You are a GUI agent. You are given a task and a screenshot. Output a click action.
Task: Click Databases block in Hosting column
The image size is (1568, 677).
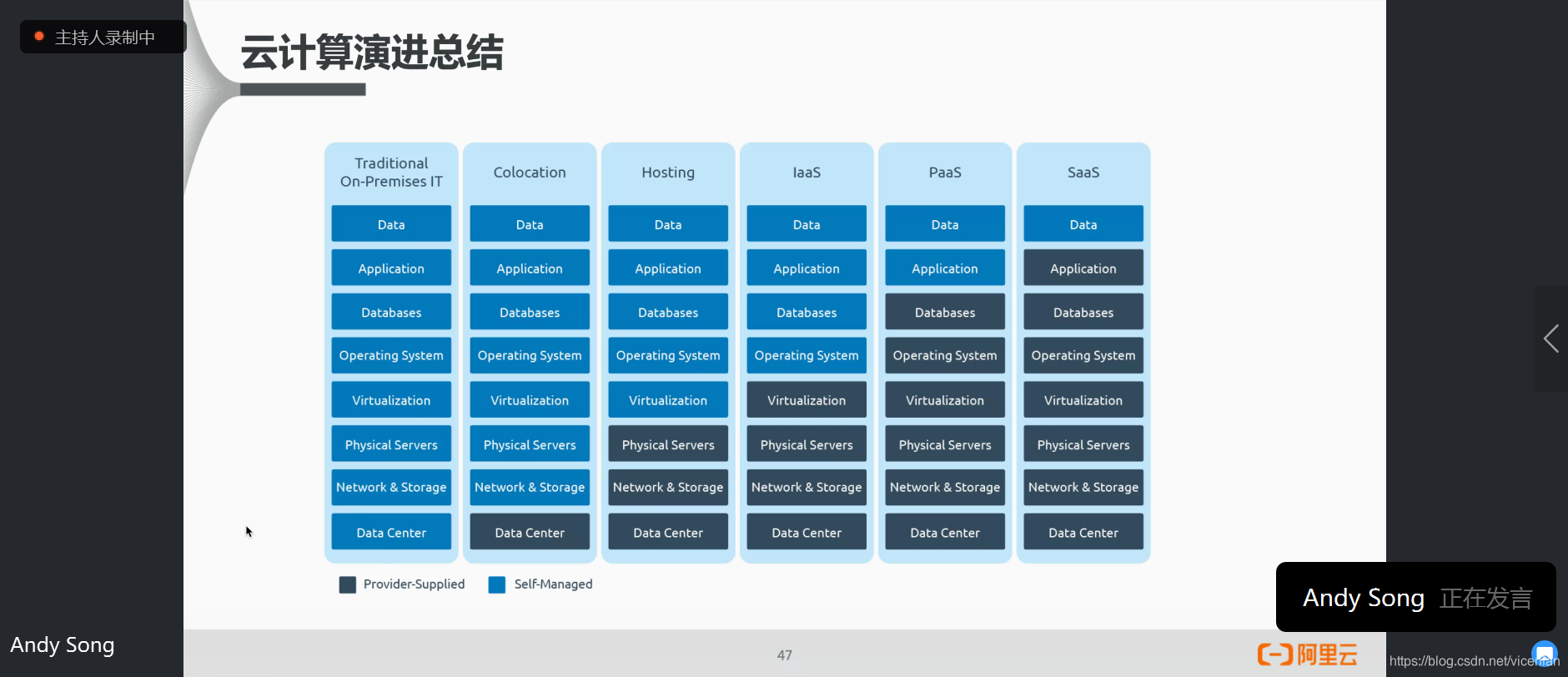(668, 313)
